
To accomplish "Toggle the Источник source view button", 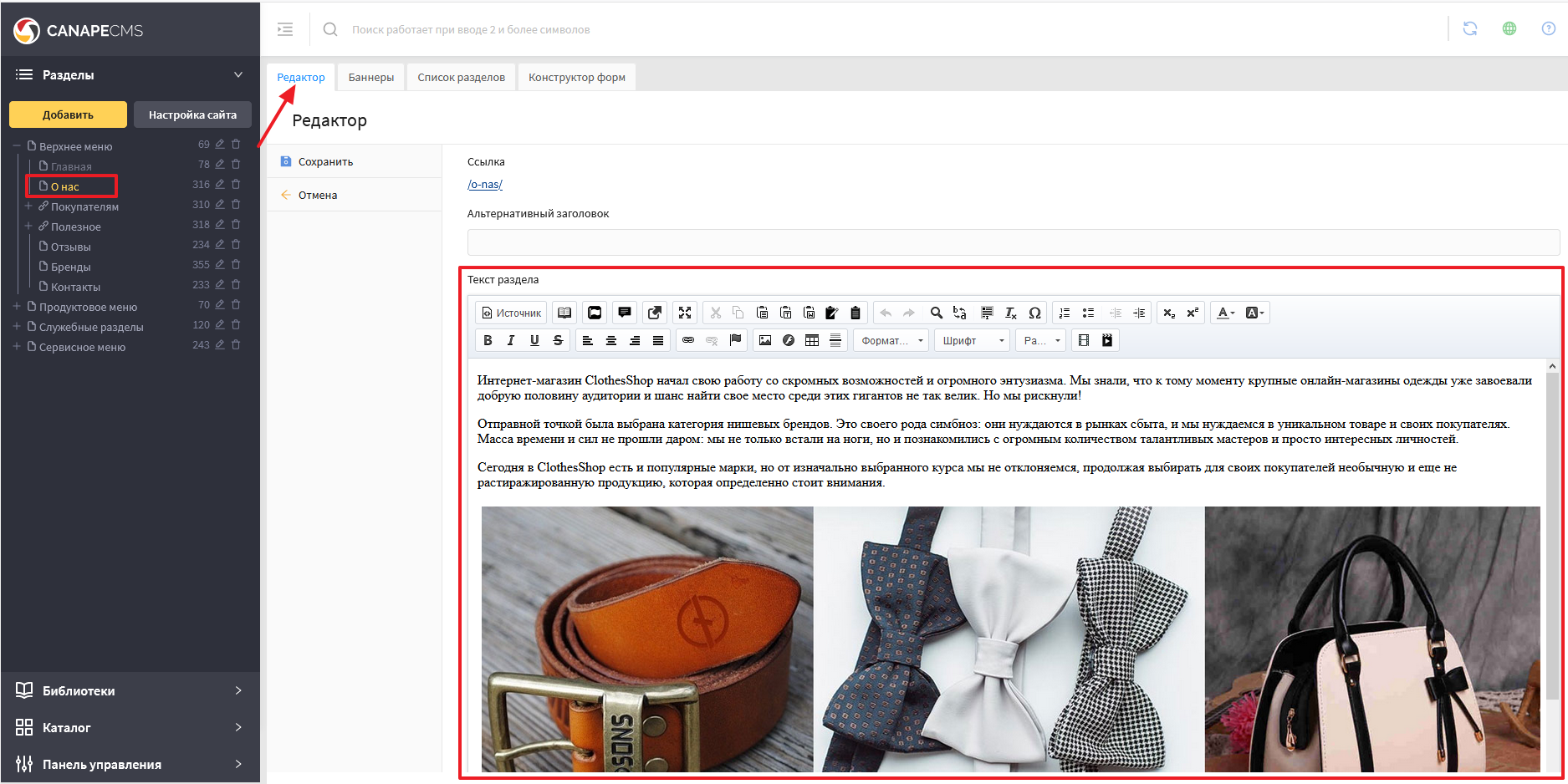I will (511, 313).
